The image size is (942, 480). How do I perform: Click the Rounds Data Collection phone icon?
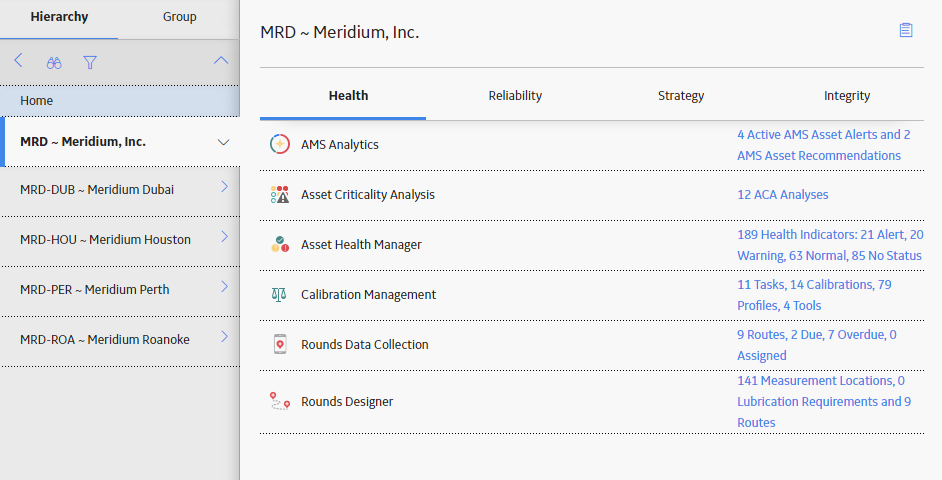(x=280, y=344)
